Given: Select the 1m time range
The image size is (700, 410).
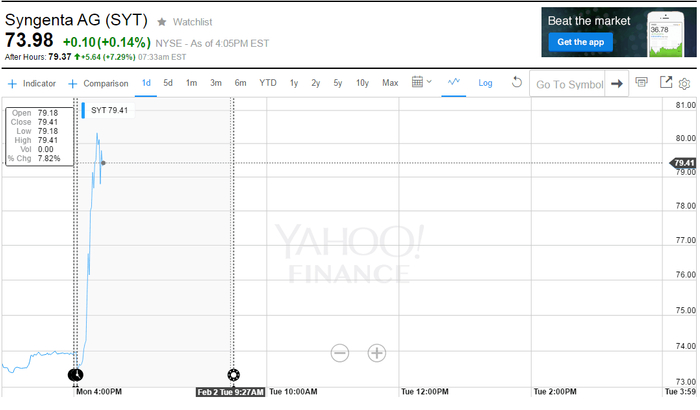Looking at the screenshot, I should point(192,83).
